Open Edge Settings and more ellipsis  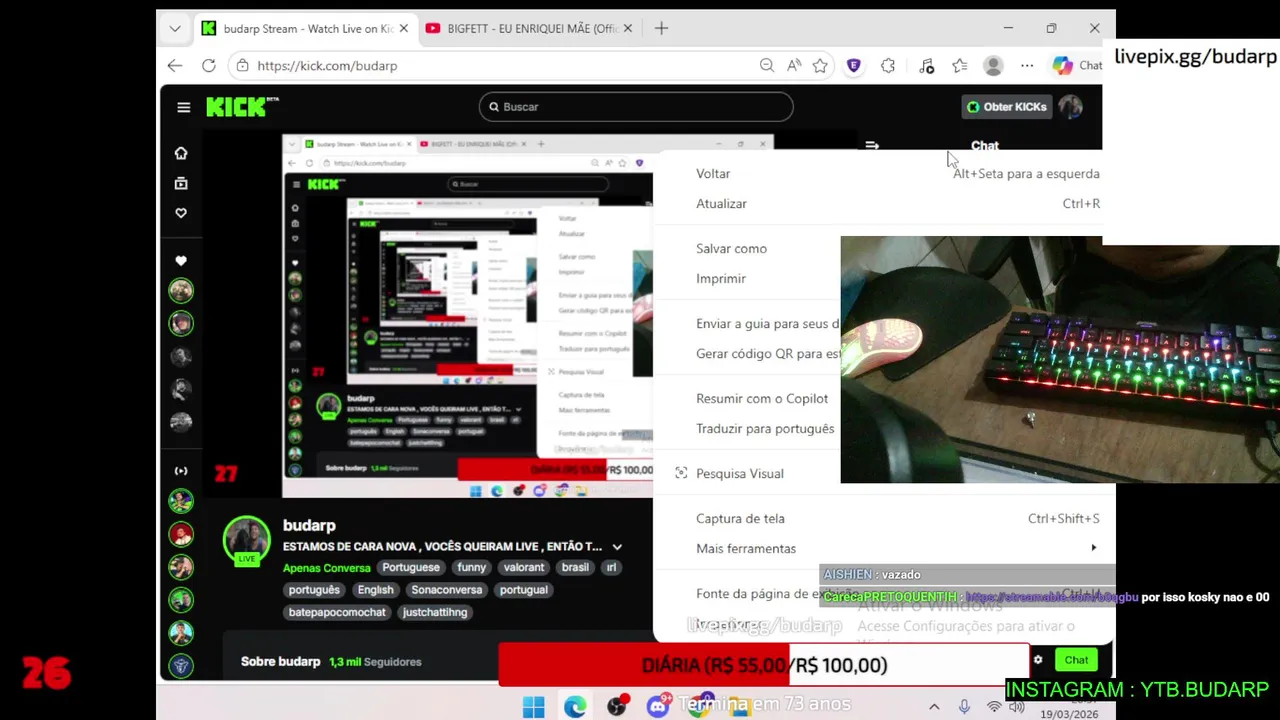click(1027, 66)
